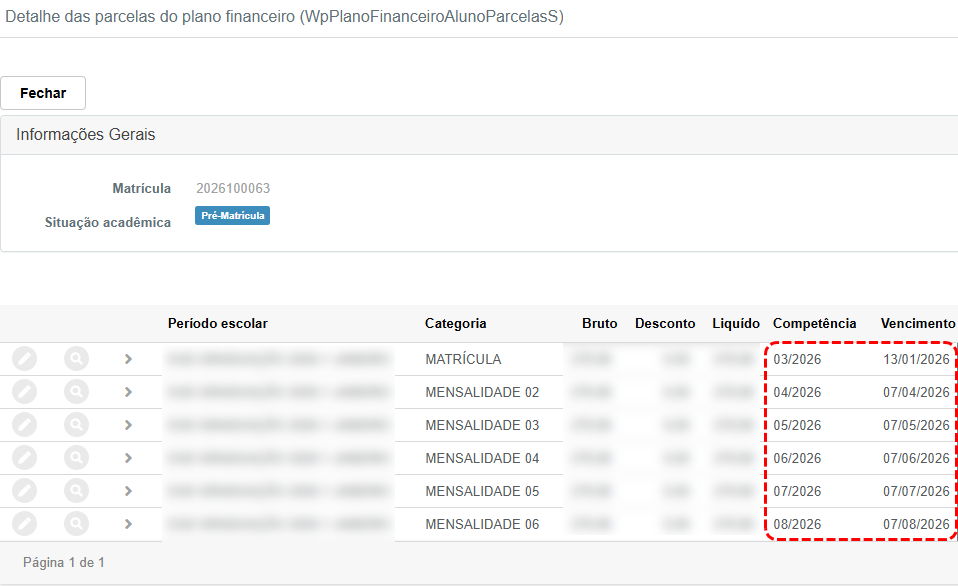Viewport: 958px width, 586px height.
Task: Sort by the Período escolar column header
Action: tap(217, 323)
